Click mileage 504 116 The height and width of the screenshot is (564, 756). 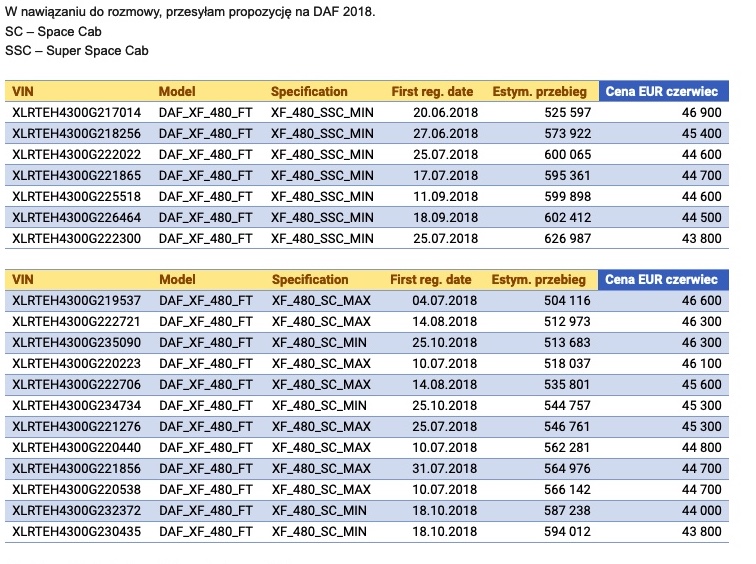567,301
